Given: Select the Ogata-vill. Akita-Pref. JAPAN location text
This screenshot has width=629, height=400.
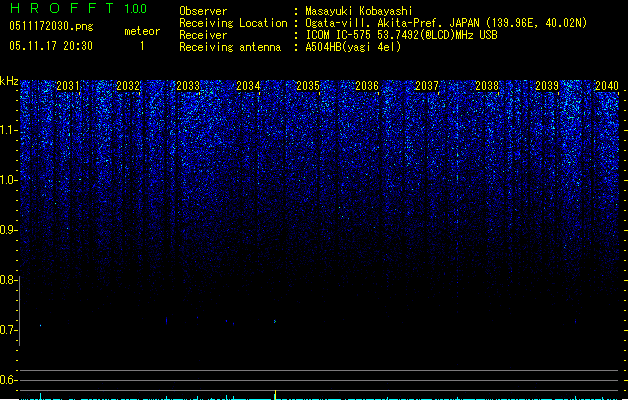Looking at the screenshot, I should point(446,23).
